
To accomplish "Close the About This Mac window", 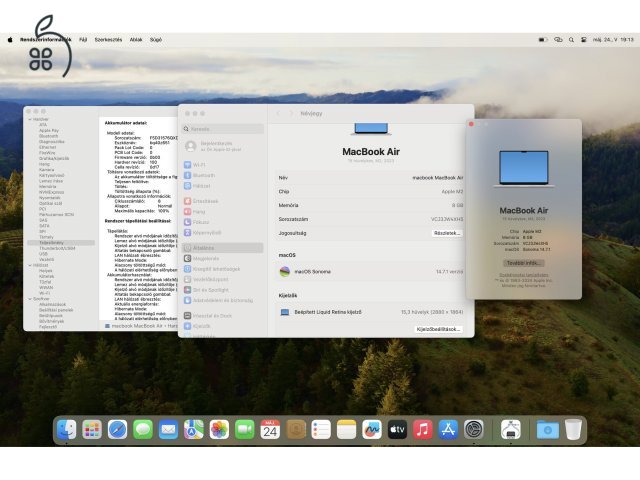I will [x=471, y=124].
